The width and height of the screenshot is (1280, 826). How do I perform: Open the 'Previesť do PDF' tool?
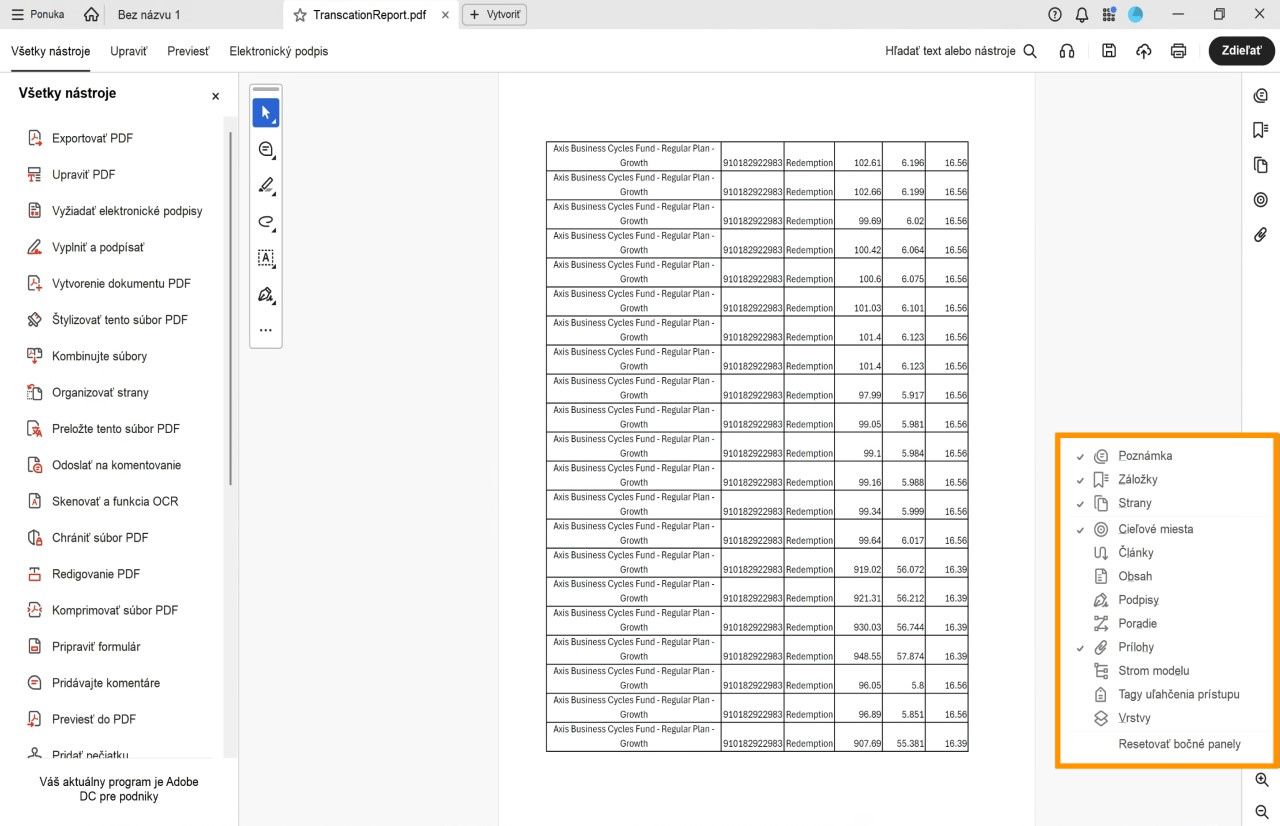click(x=82, y=719)
